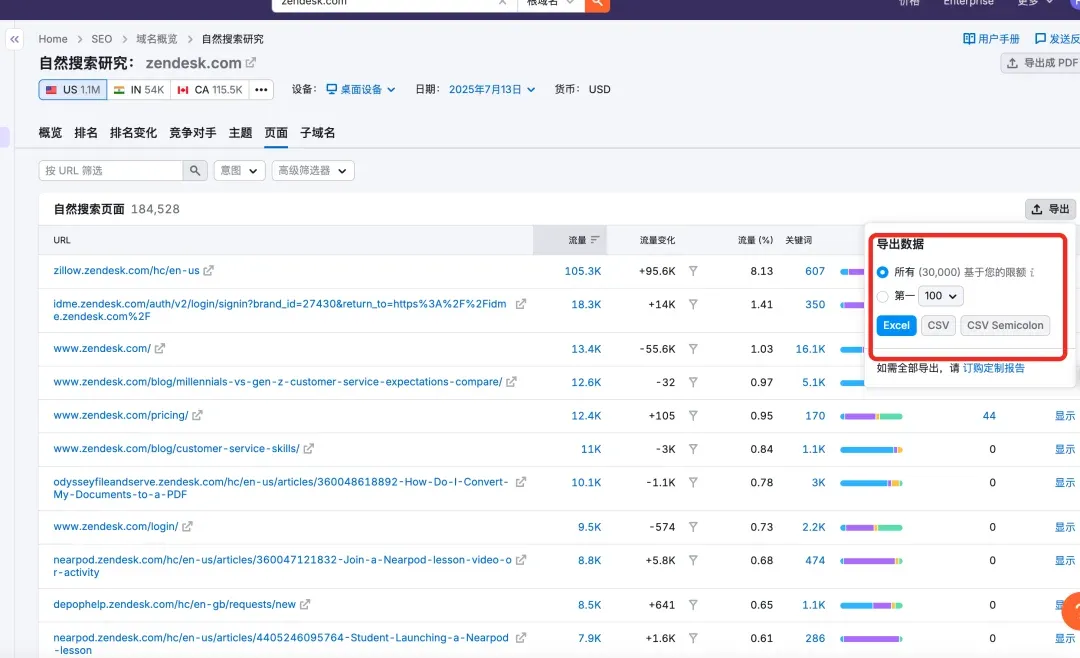
Task: Switch to the 竞争对手 tab
Action: point(192,133)
